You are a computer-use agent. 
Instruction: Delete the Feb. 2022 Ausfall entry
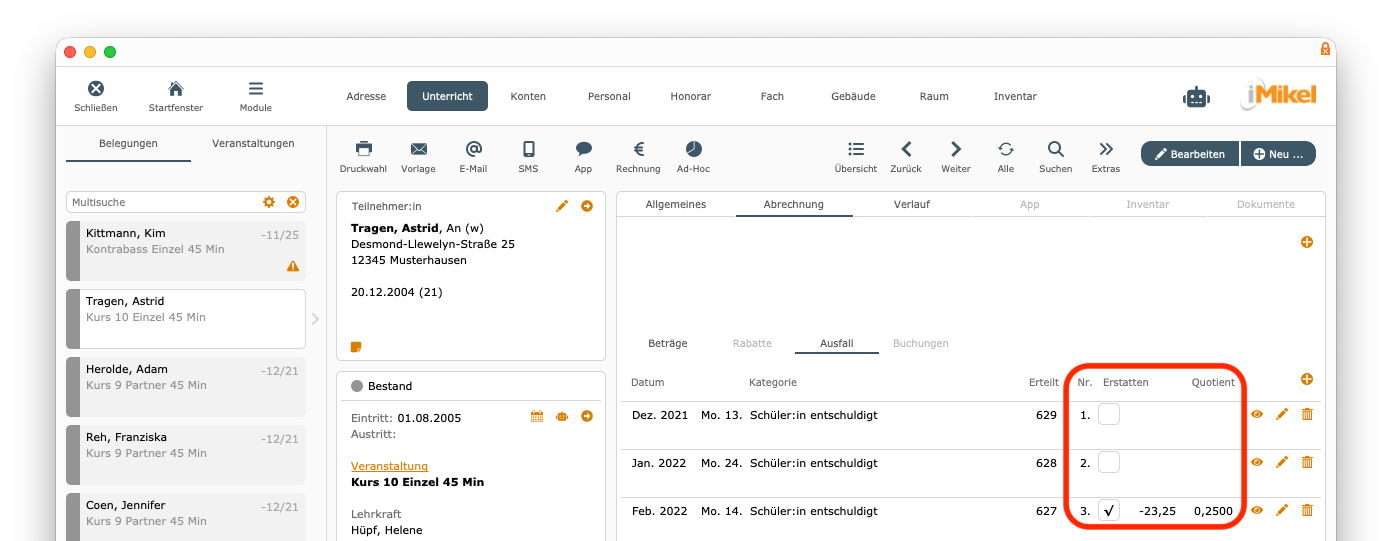(x=1307, y=510)
